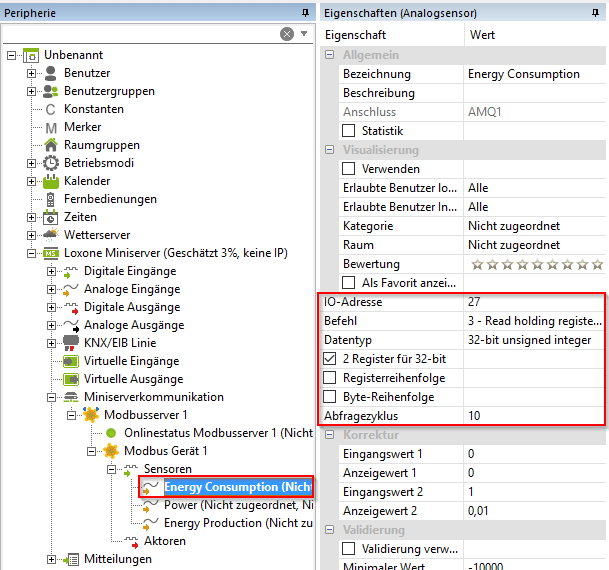Click the KNX/EIB Linie icon

[71, 343]
